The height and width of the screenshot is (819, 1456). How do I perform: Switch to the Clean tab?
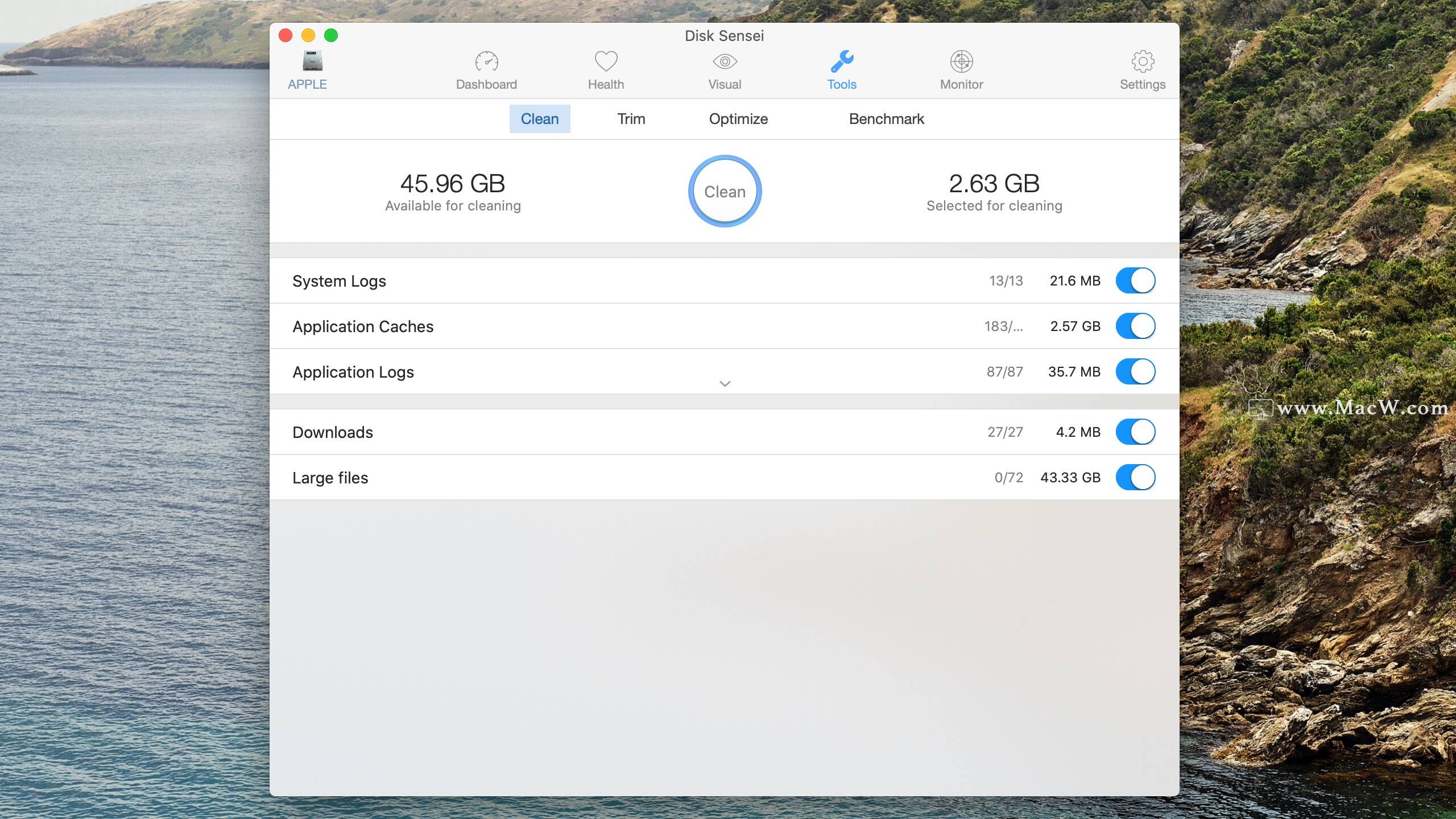click(540, 119)
